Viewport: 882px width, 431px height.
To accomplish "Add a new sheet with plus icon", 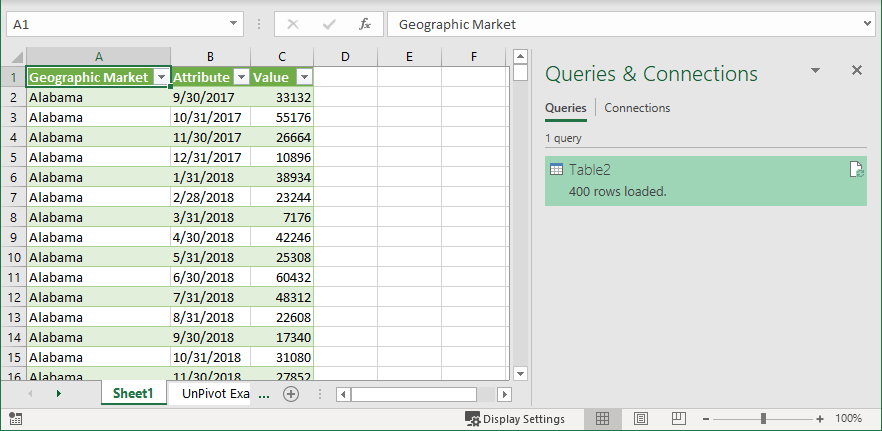I will (x=291, y=394).
